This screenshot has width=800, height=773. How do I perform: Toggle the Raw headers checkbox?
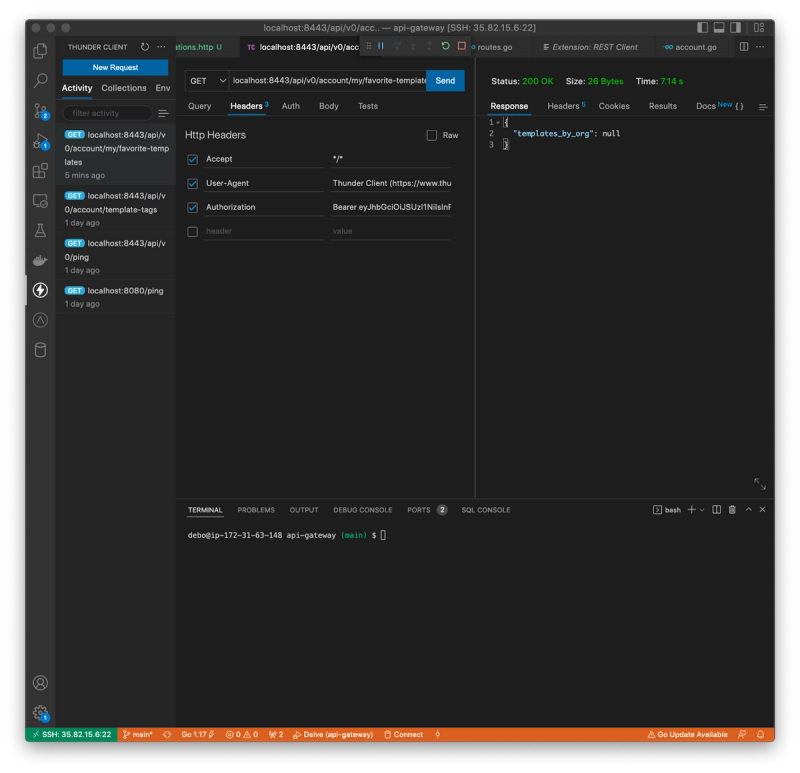click(x=432, y=135)
